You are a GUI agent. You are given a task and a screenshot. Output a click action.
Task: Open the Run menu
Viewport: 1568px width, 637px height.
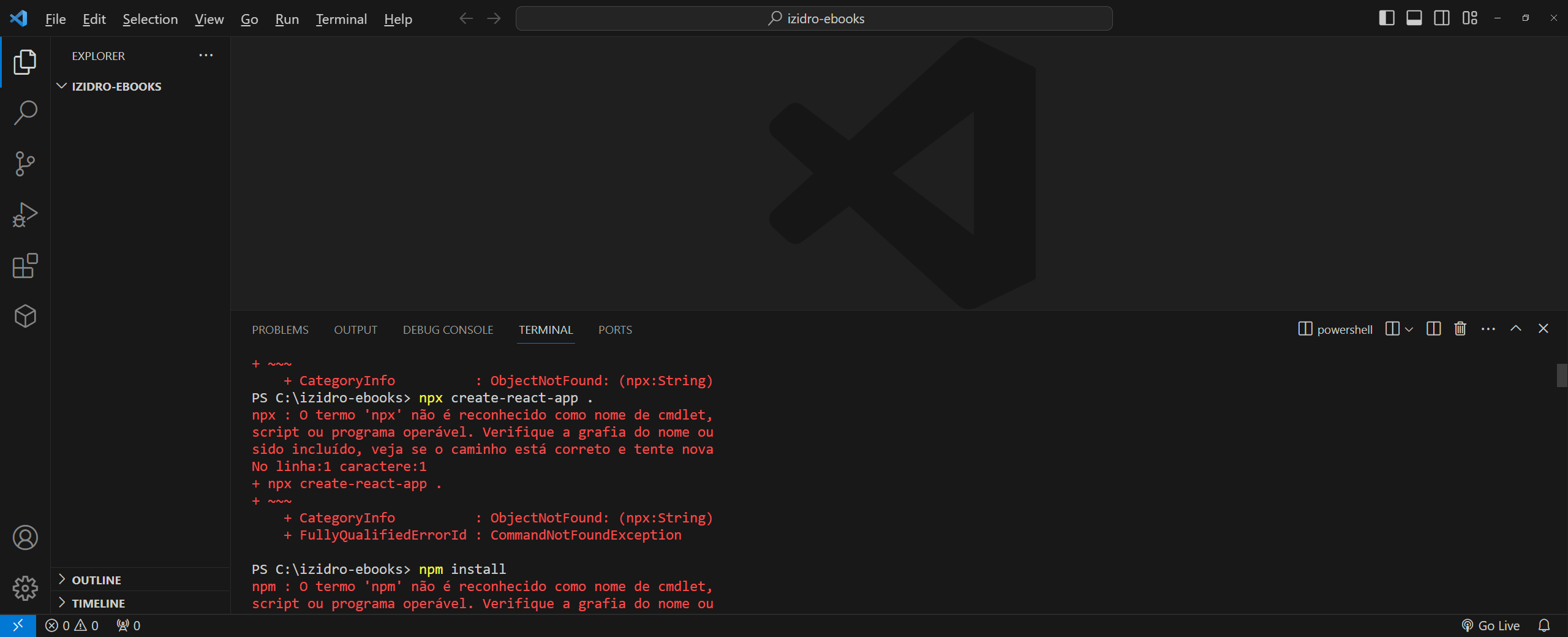coord(287,19)
